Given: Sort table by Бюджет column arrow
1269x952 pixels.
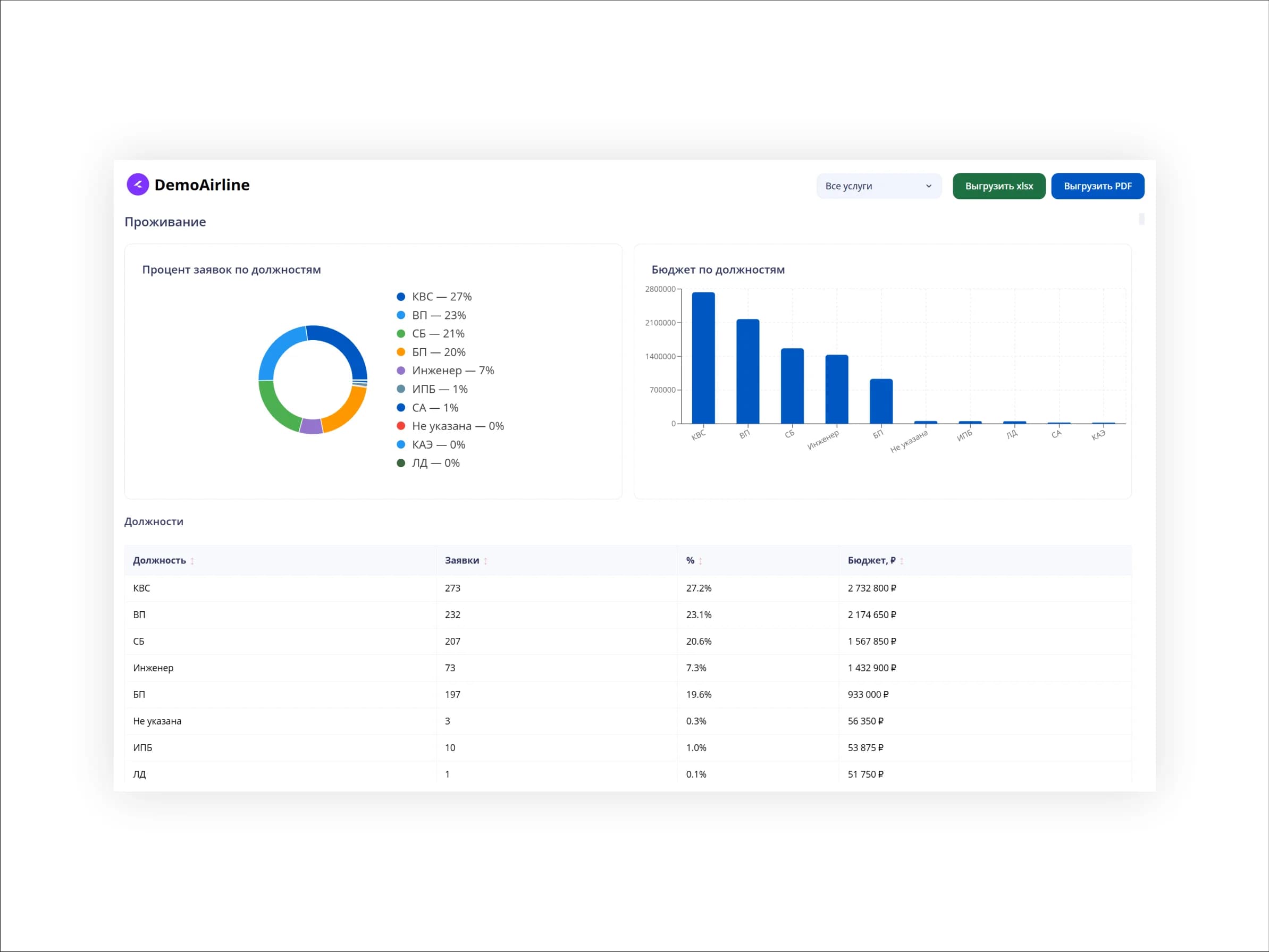Looking at the screenshot, I should point(901,561).
